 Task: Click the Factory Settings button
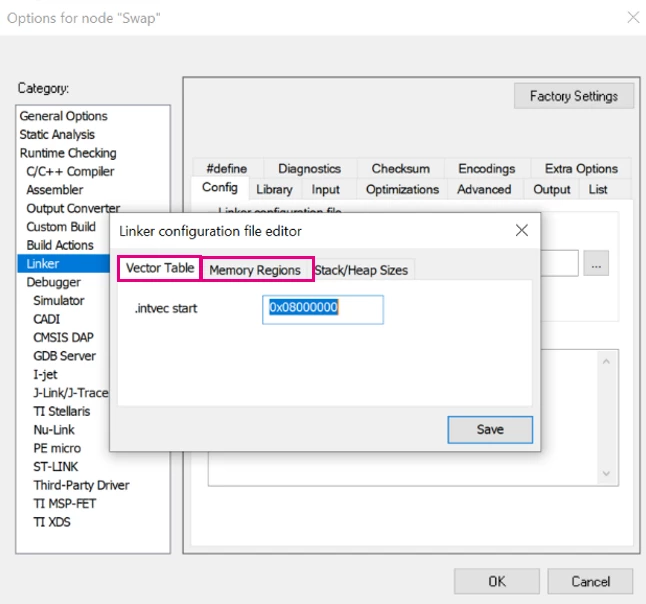point(573,96)
